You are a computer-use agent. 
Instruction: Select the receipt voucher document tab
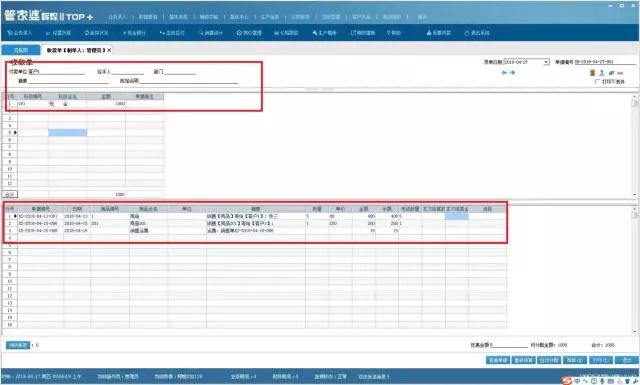coord(76,50)
